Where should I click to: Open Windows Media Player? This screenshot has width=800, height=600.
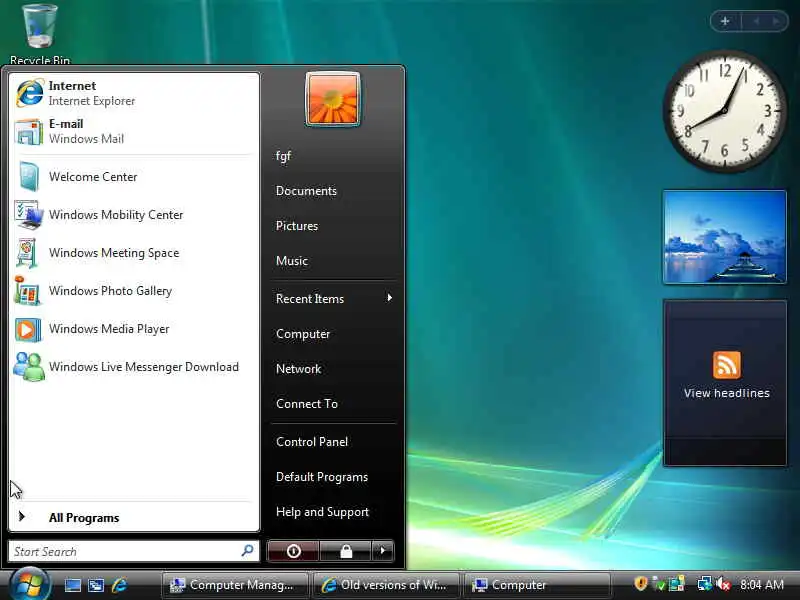click(134, 329)
